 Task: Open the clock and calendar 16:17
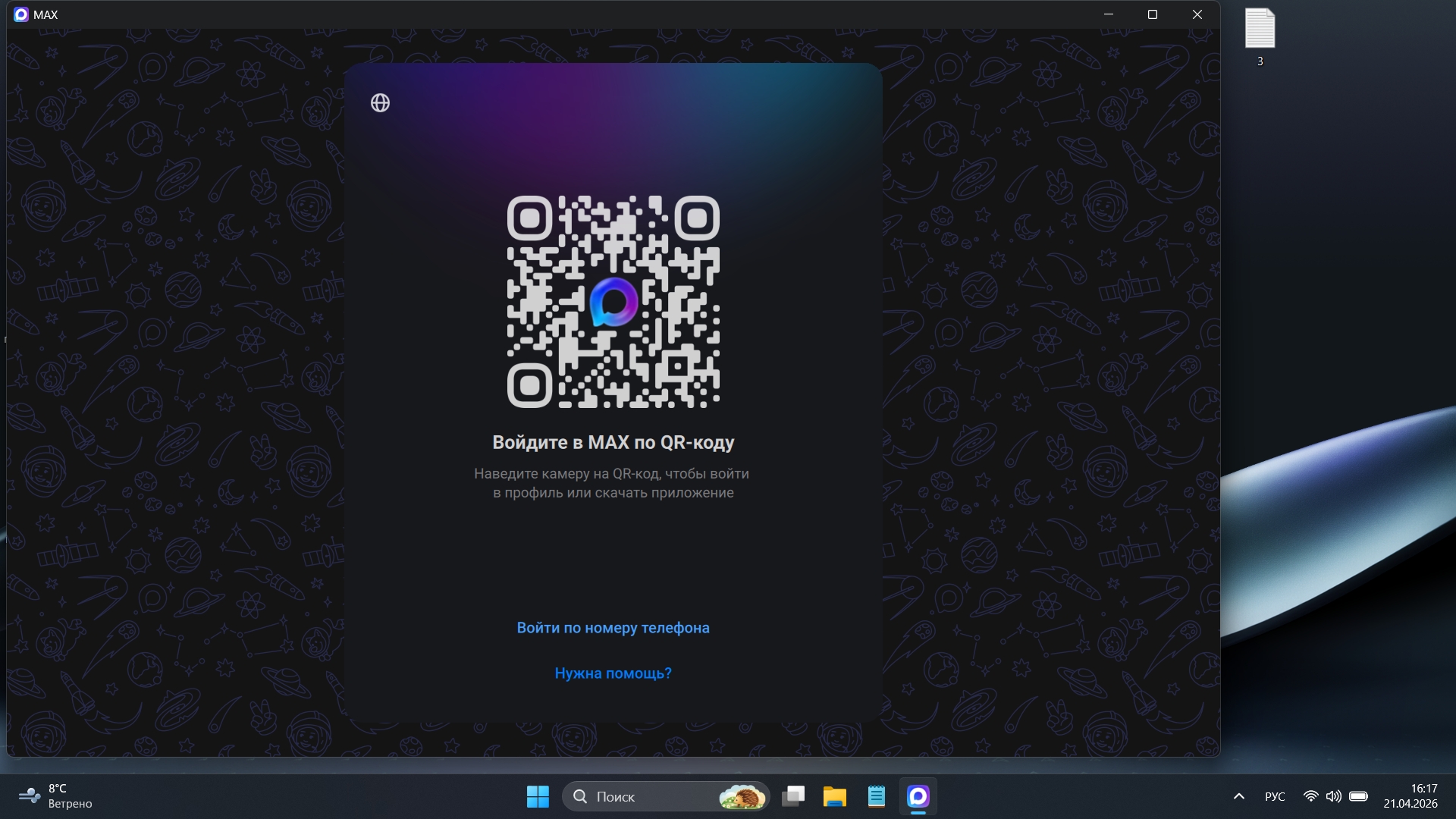coord(1410,796)
